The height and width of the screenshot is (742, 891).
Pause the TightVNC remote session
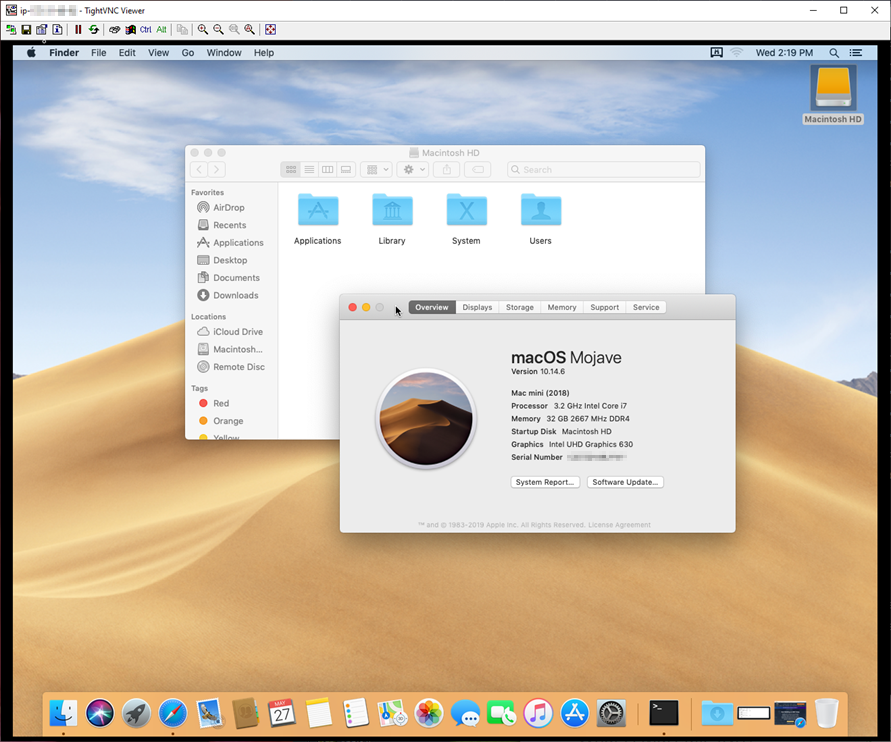coord(78,30)
